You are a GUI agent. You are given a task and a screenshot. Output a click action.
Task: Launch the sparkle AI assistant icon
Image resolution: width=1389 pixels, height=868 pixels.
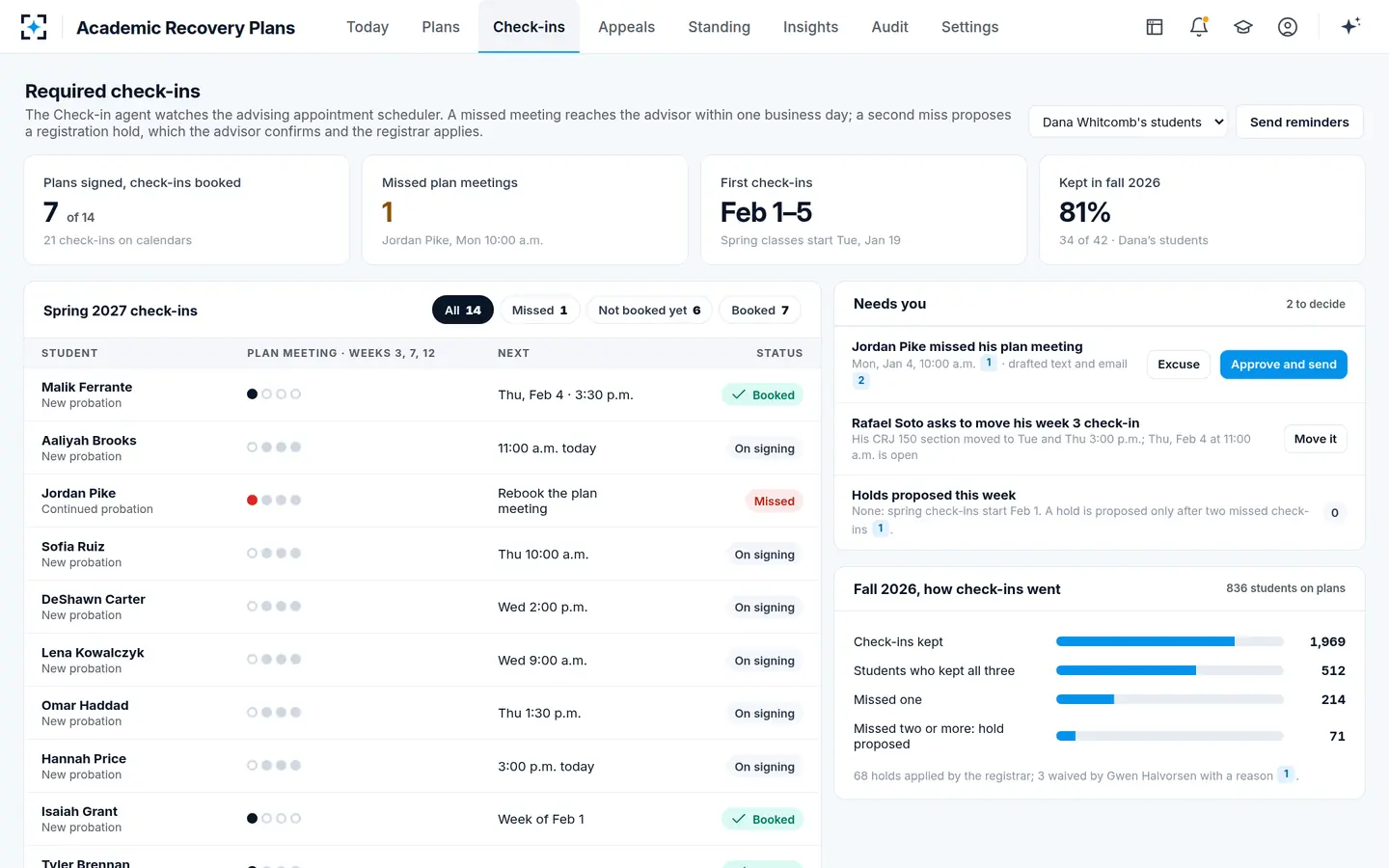[x=1350, y=26]
